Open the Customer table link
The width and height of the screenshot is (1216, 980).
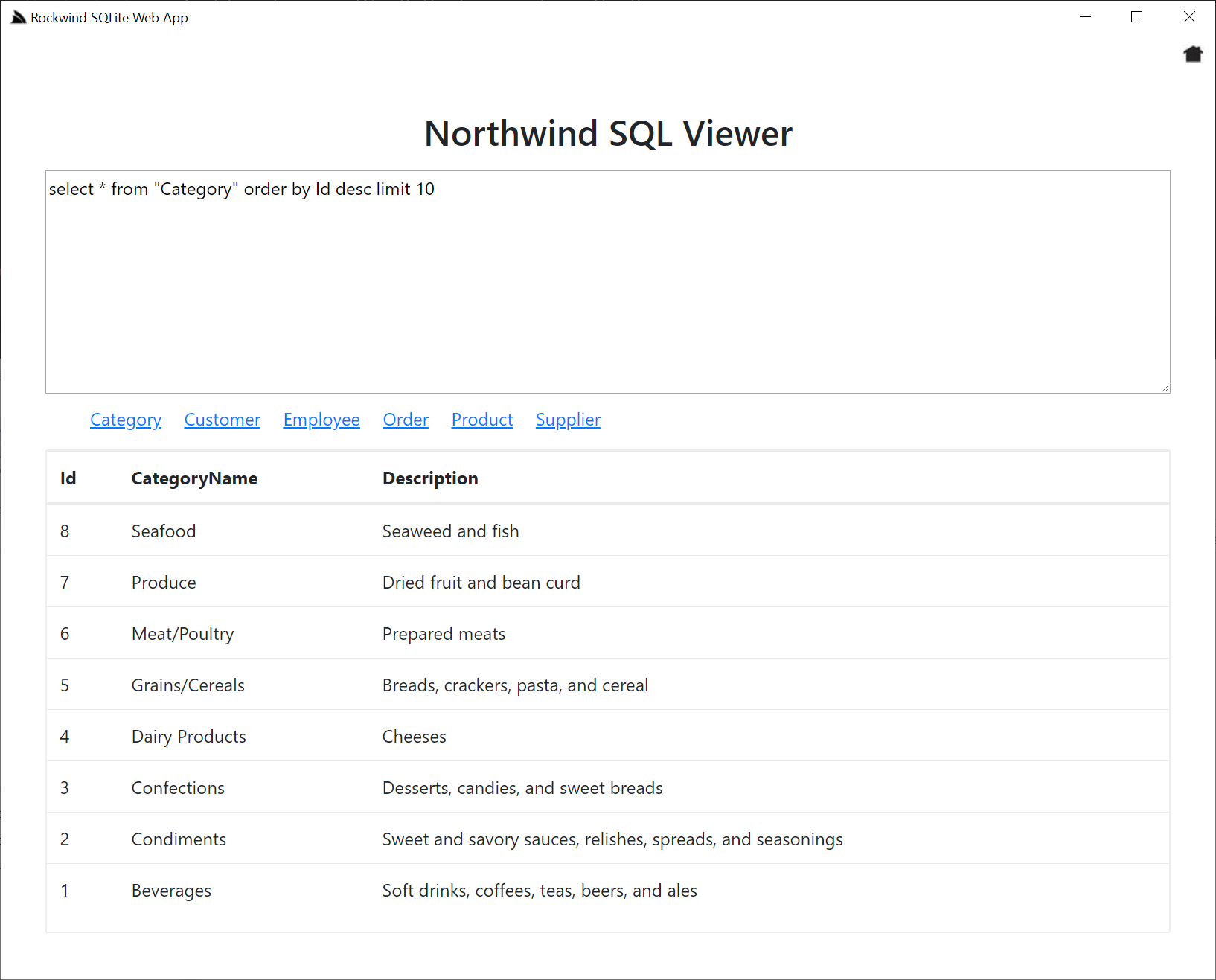(x=223, y=420)
